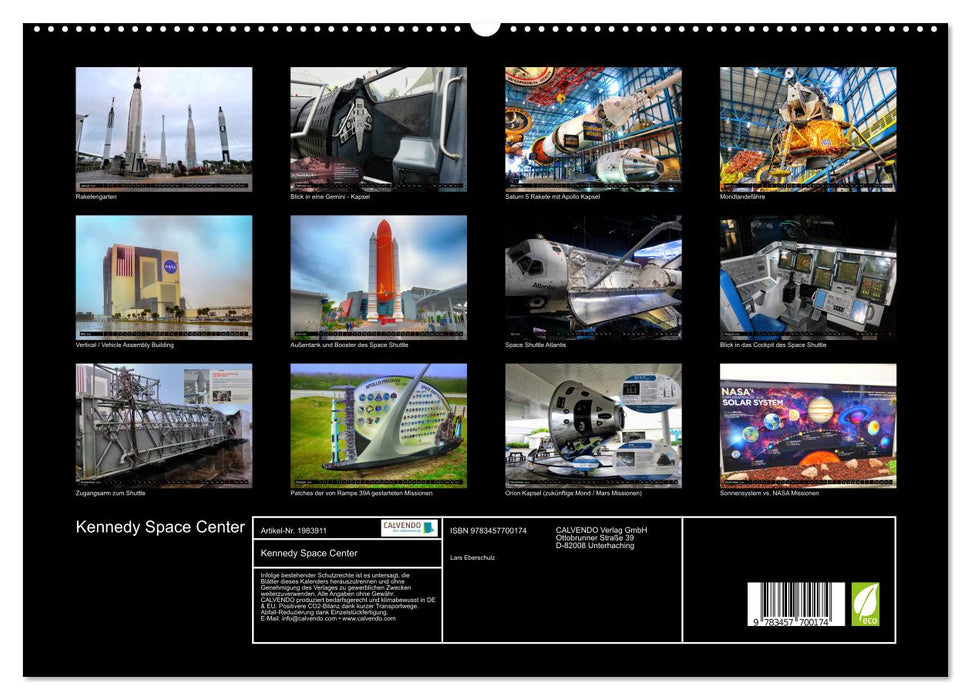View the Rampe 39A Patches thumbnail
This screenshot has width=971, height=700.
(378, 425)
